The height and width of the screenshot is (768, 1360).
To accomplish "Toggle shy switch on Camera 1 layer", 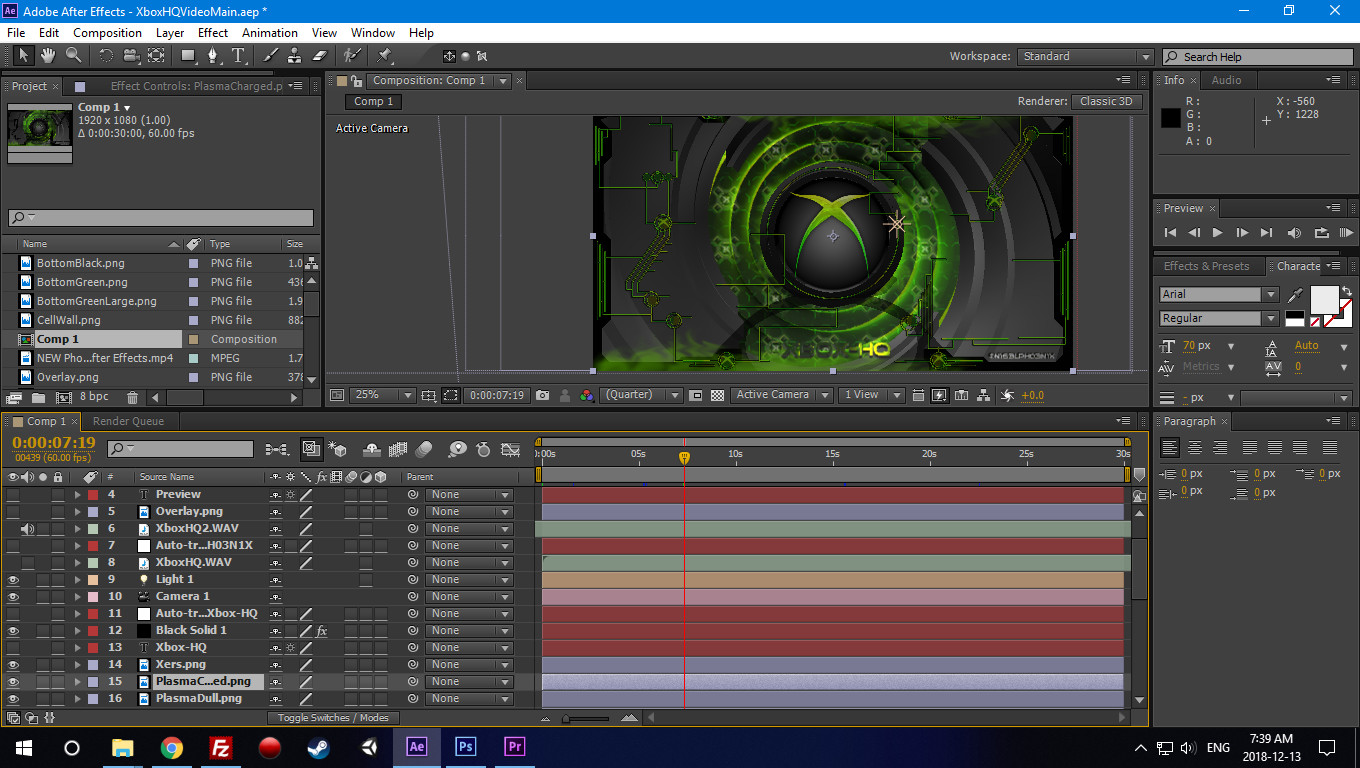I will pos(275,596).
